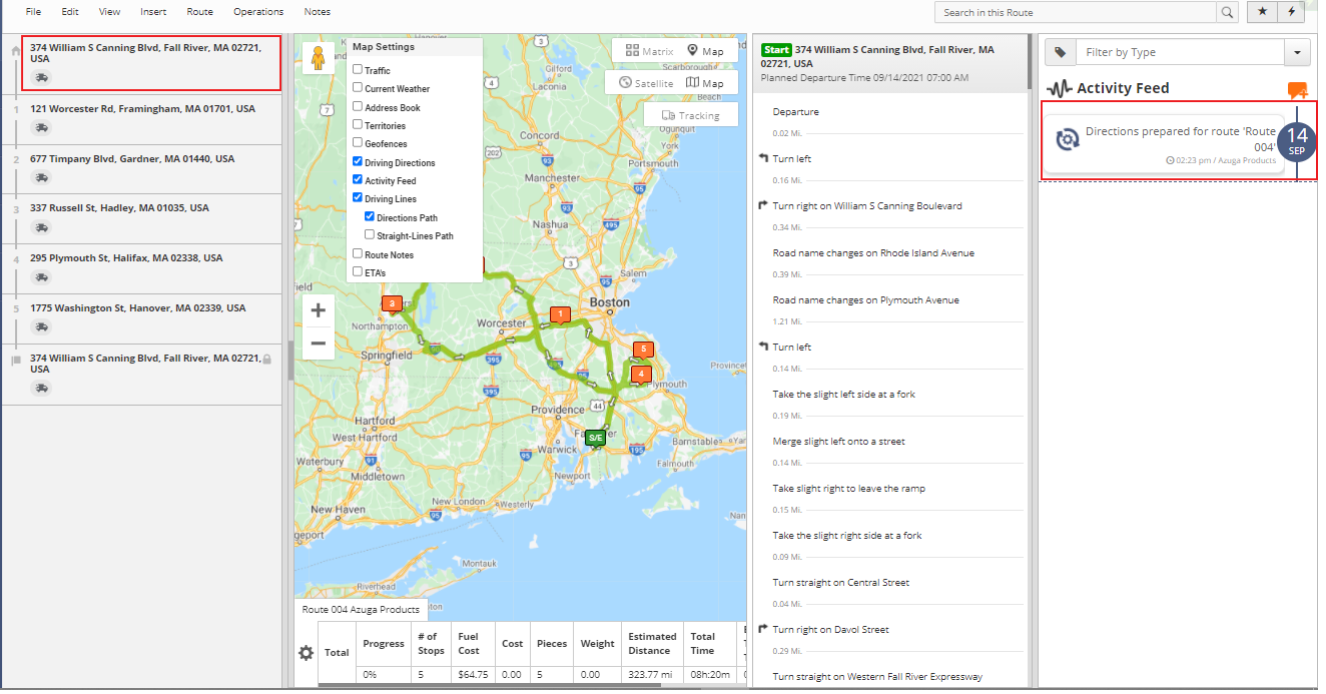Image resolution: width=1326 pixels, height=694 pixels.
Task: Open the File menu
Action: (x=33, y=12)
